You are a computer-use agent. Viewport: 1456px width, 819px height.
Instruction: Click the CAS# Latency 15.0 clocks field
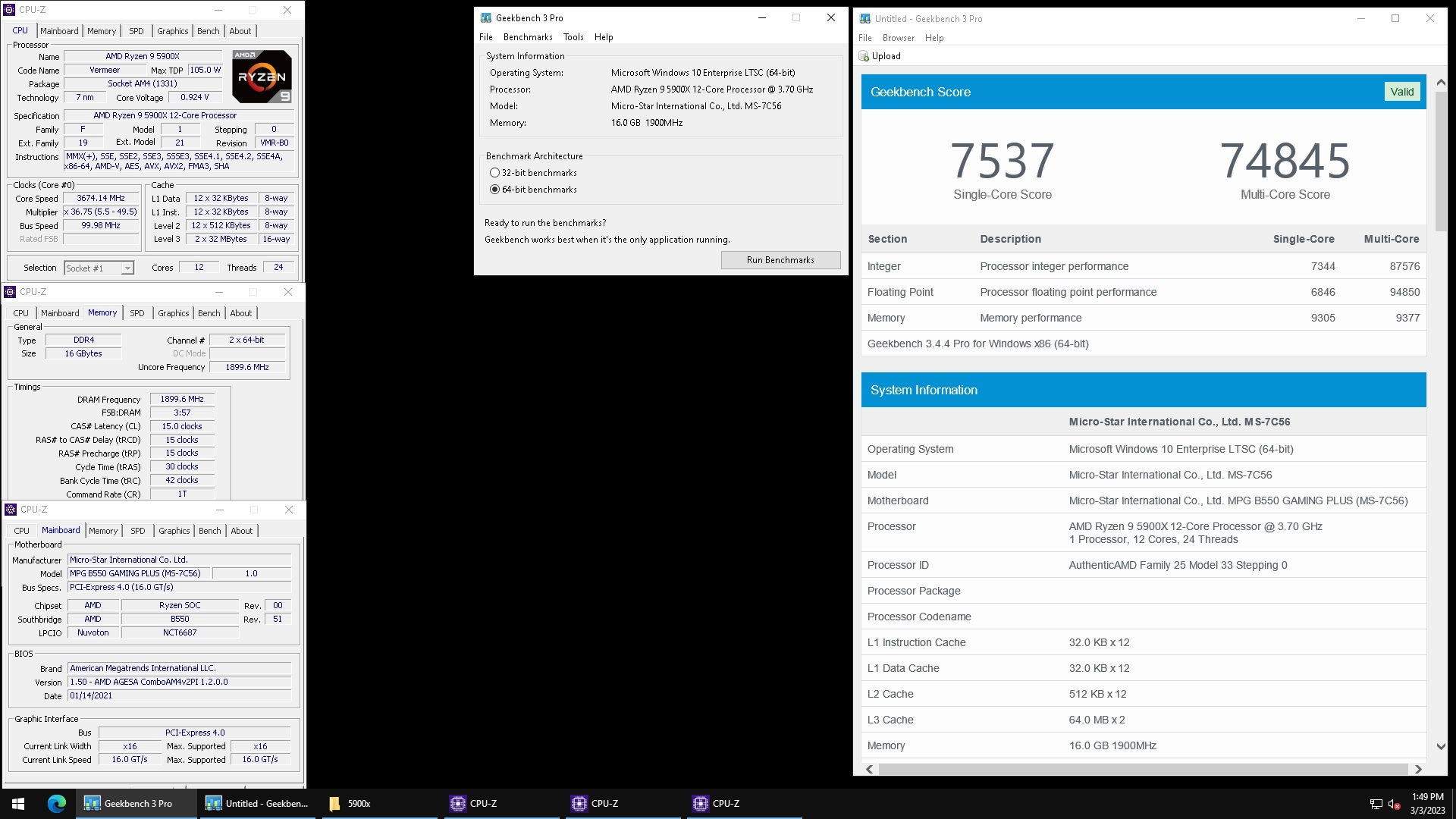[x=182, y=426]
